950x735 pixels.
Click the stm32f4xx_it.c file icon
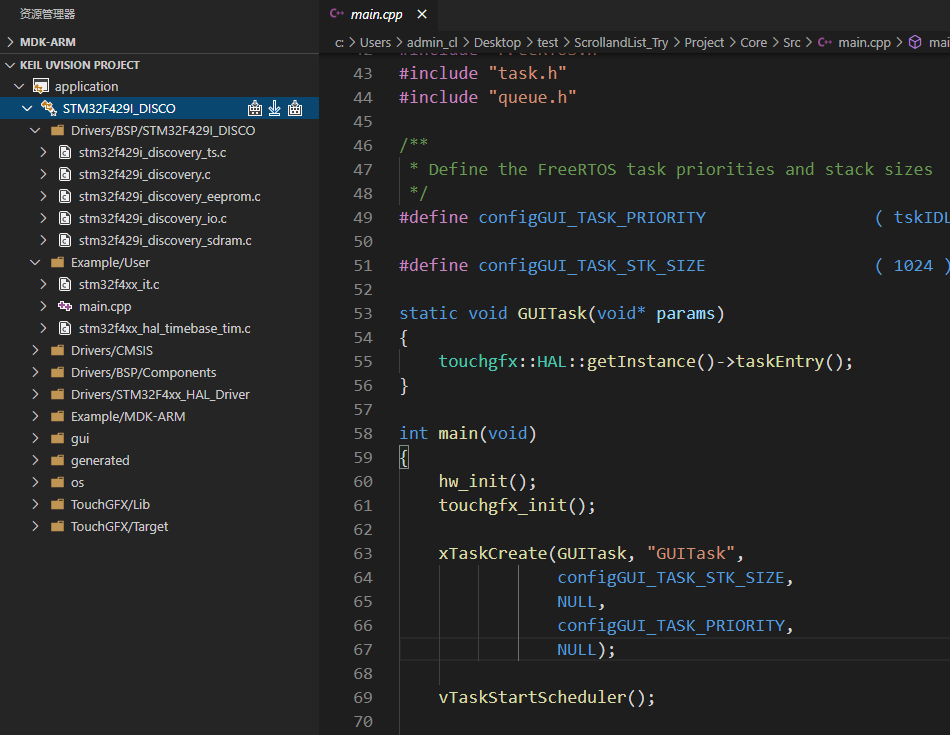65,284
